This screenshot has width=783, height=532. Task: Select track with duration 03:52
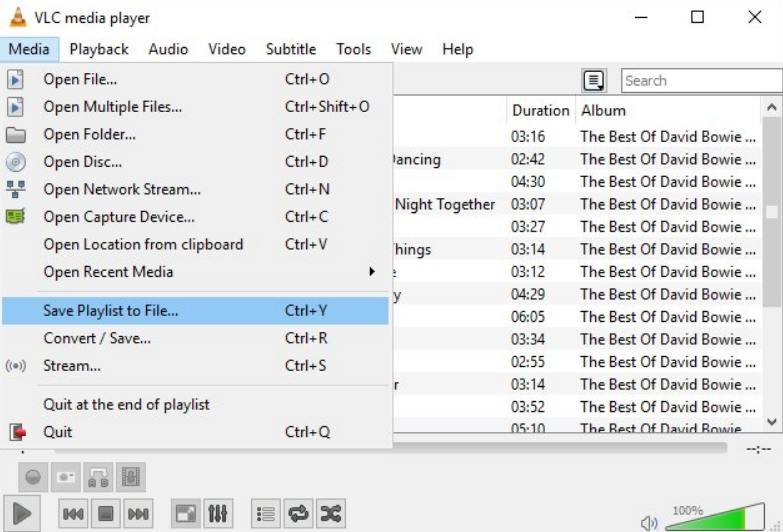pos(577,407)
